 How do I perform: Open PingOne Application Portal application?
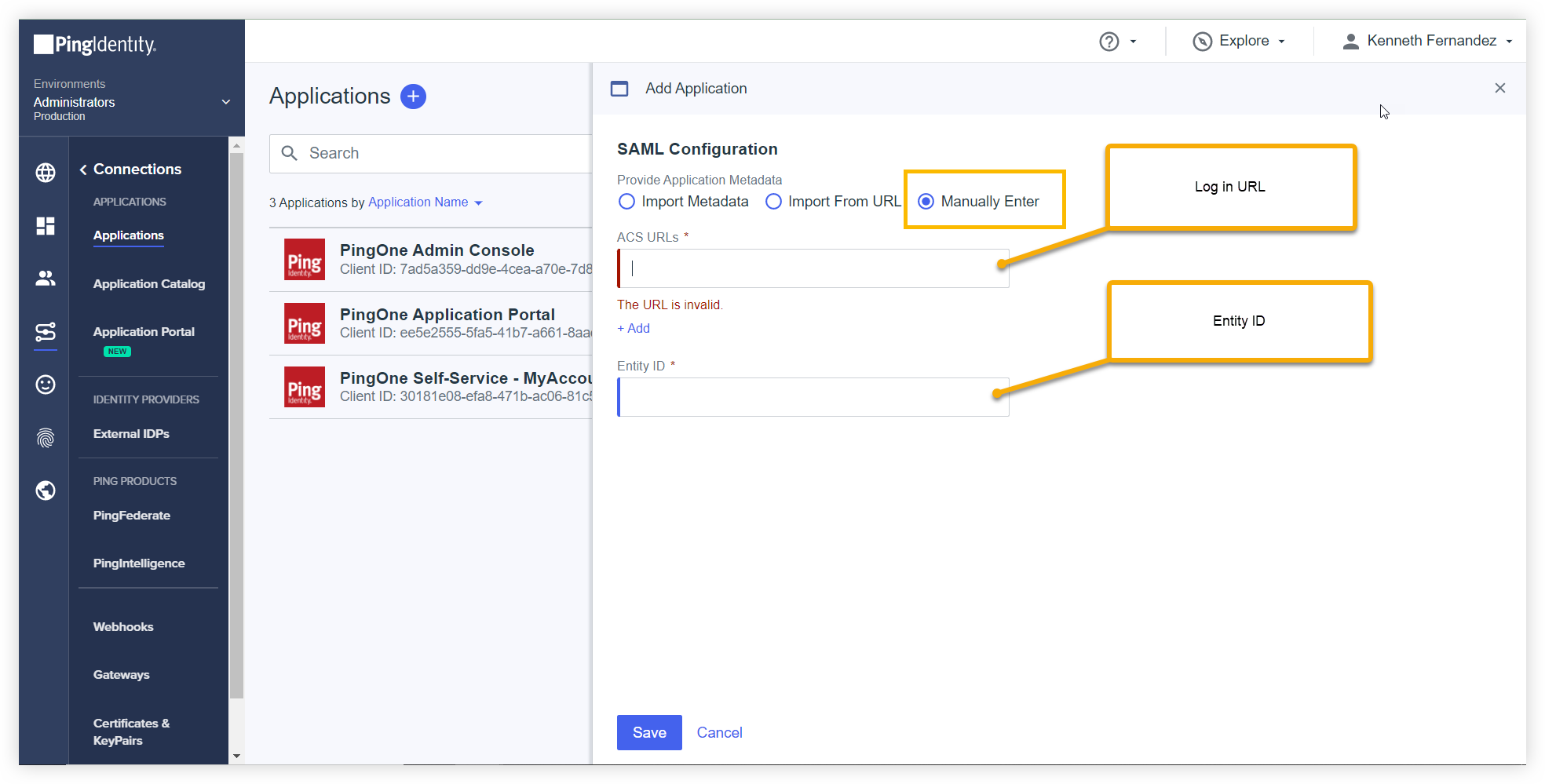click(431, 323)
